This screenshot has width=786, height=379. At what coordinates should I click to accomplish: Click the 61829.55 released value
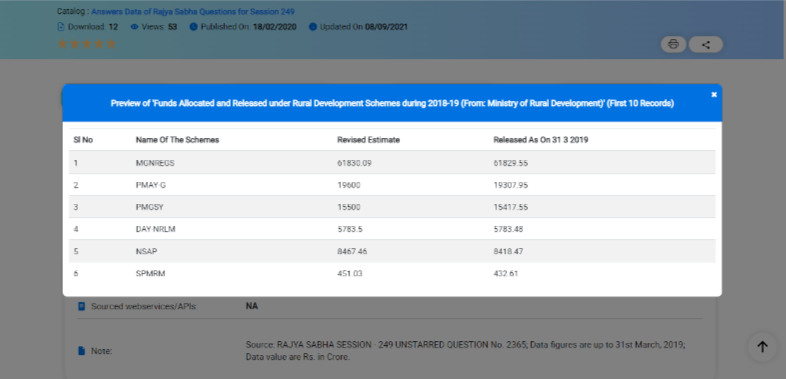[x=510, y=163]
